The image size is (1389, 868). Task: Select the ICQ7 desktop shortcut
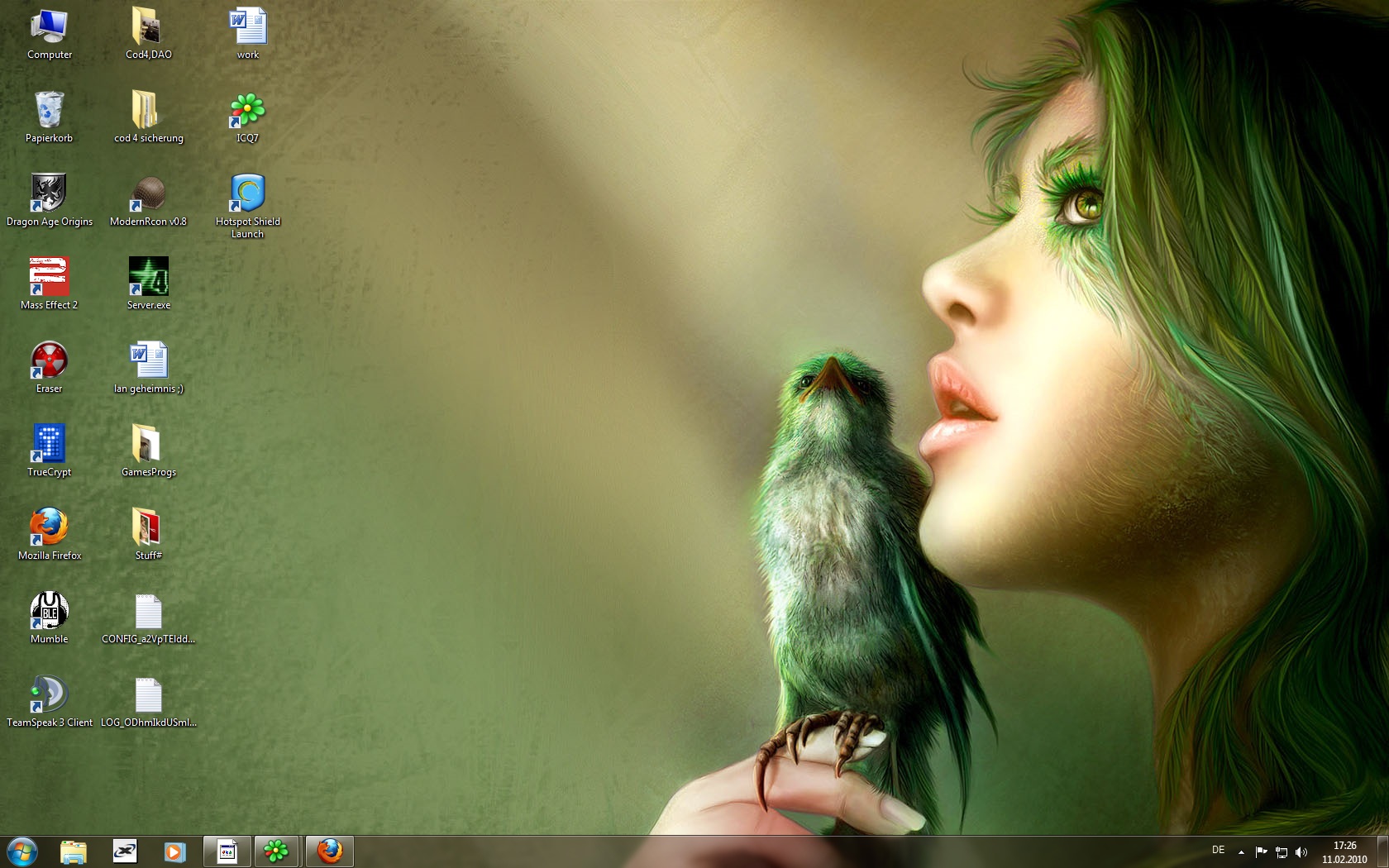(248, 117)
